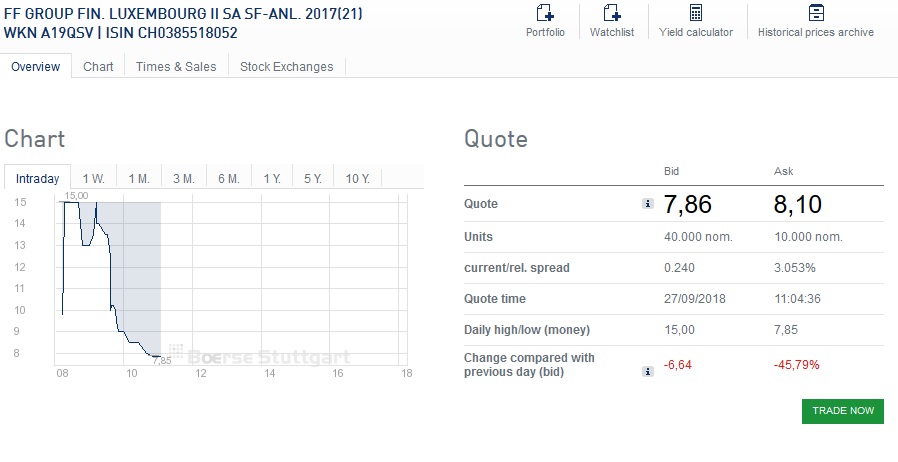The width and height of the screenshot is (898, 462).
Task: Click the Units row label
Action: click(x=478, y=237)
